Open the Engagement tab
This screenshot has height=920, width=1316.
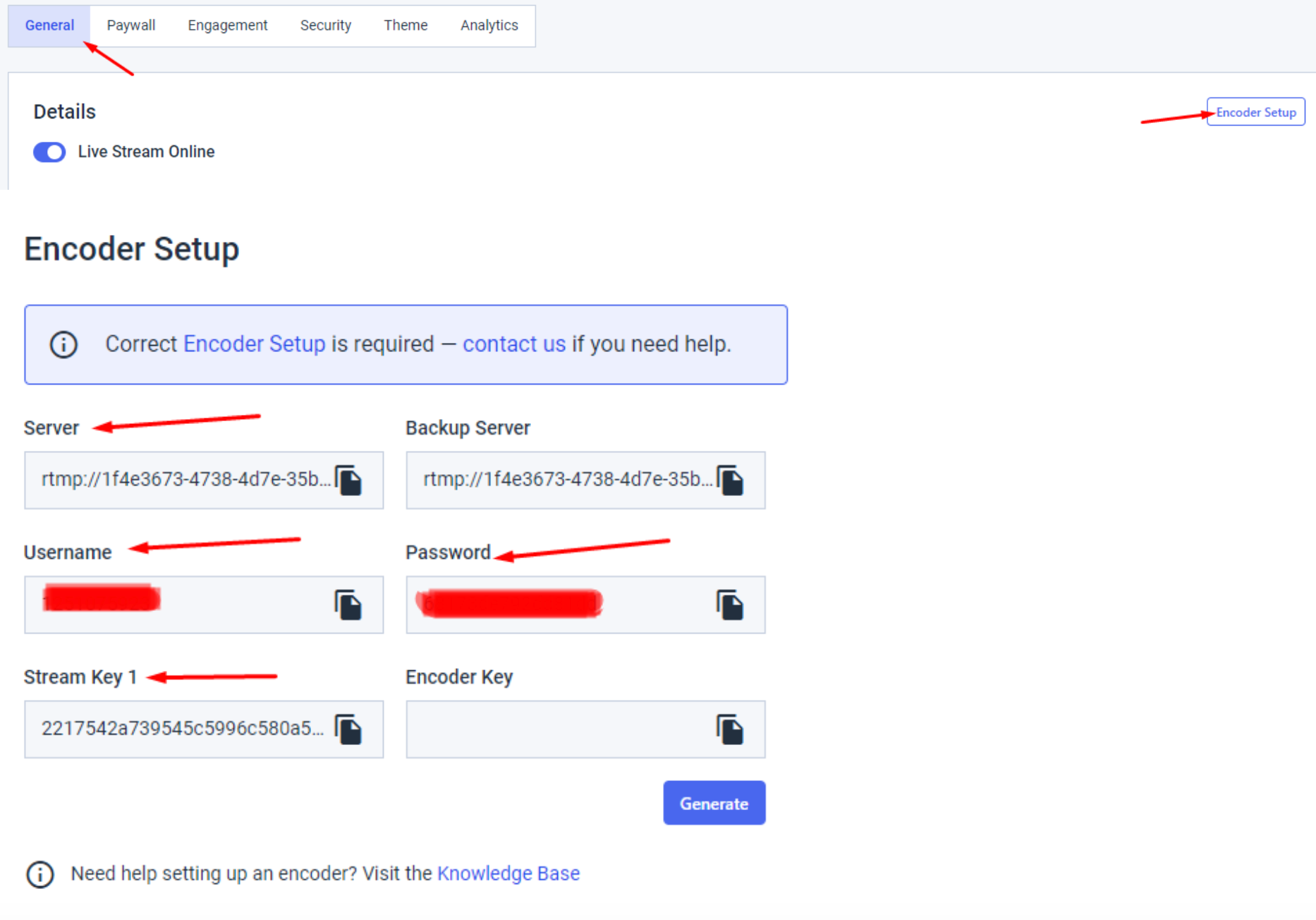[x=227, y=25]
